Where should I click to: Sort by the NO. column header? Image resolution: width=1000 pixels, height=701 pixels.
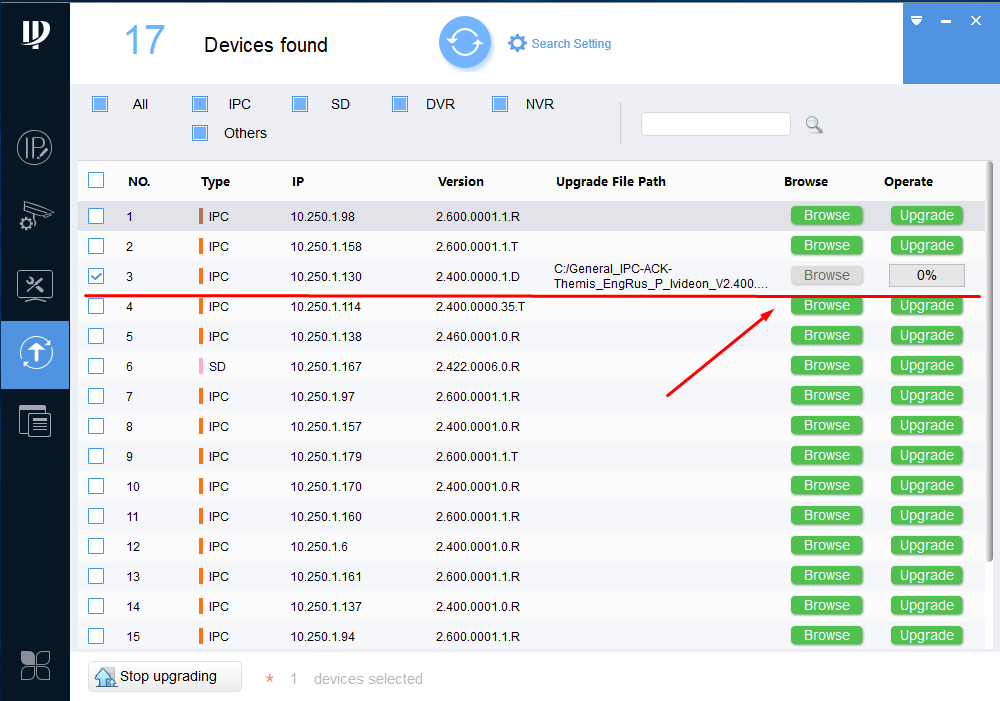pos(139,182)
